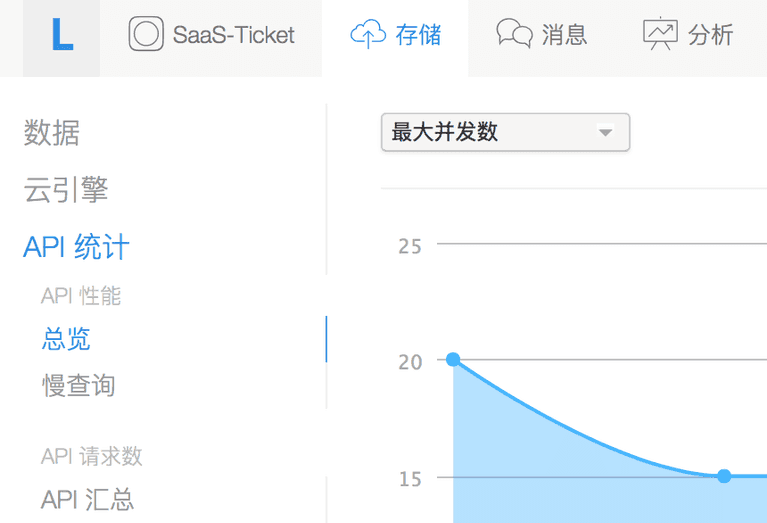Click the chat bubbles message icon
The width and height of the screenshot is (767, 523).
[x=514, y=35]
